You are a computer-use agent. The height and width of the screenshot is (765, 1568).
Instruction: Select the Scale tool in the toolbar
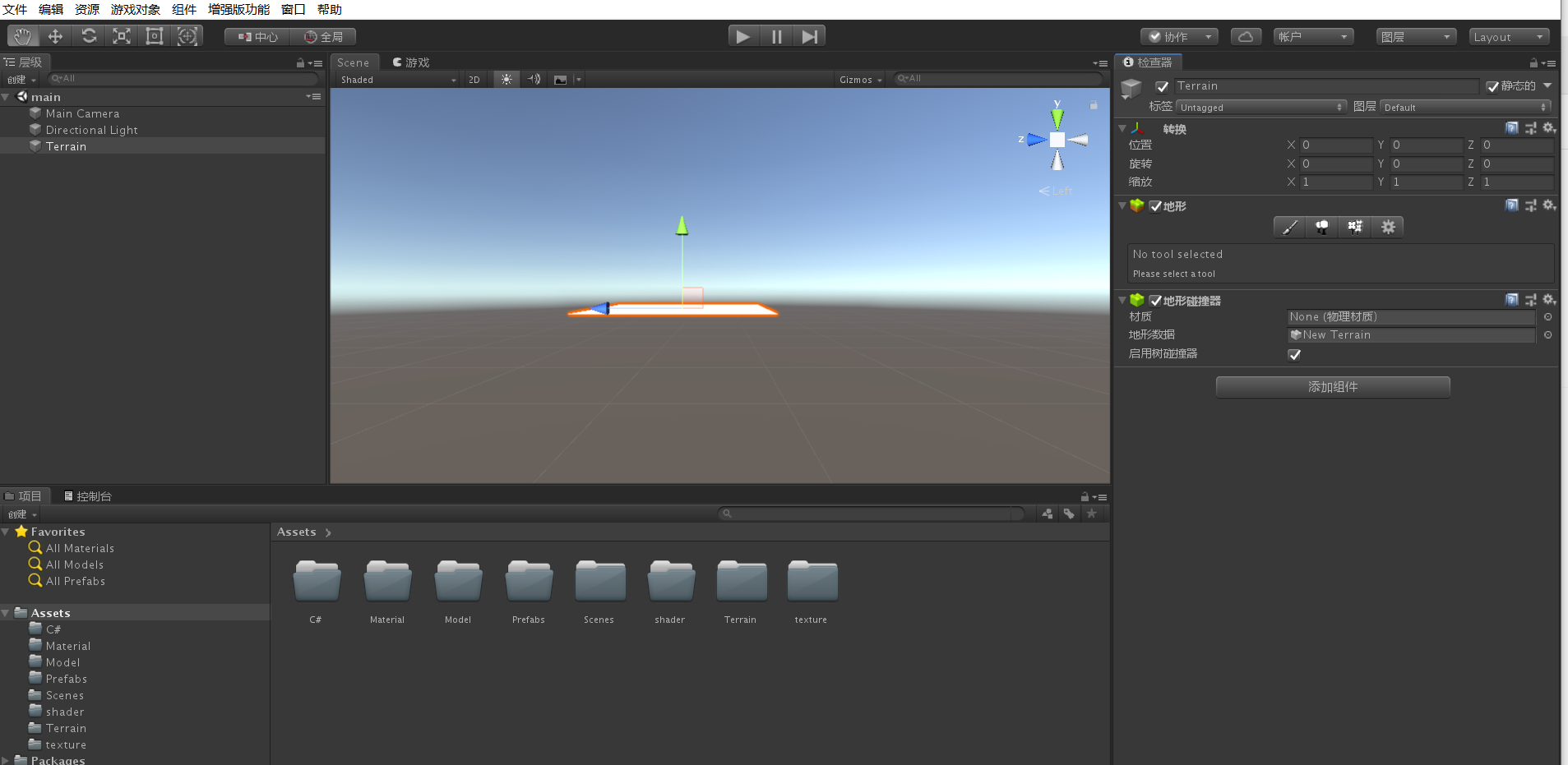[122, 35]
